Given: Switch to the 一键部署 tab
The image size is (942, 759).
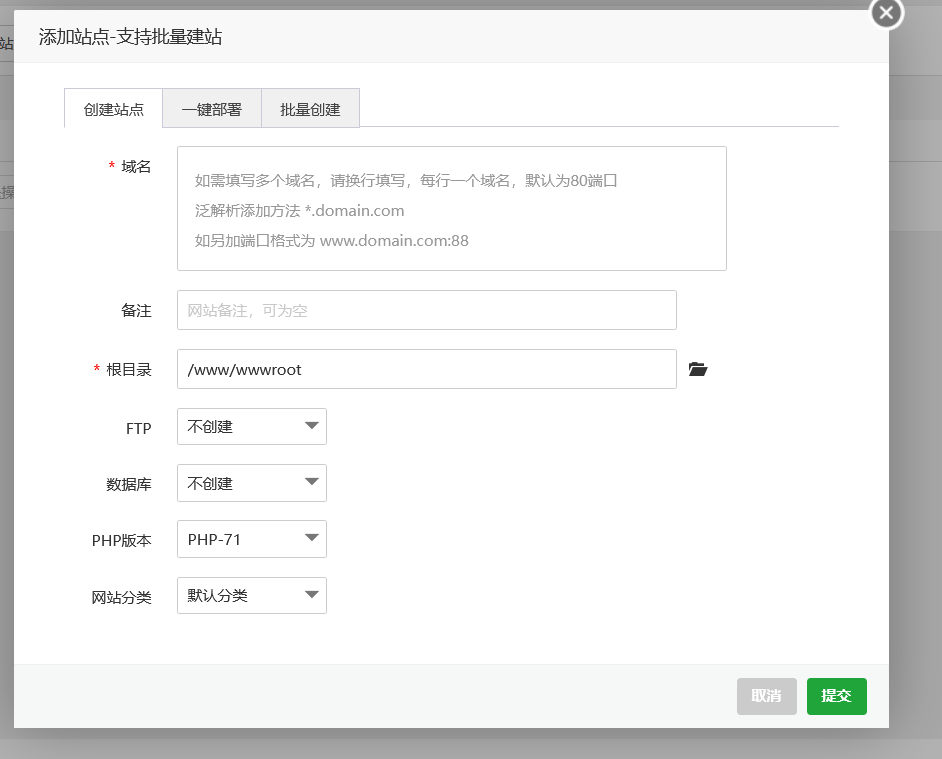Looking at the screenshot, I should coord(211,110).
